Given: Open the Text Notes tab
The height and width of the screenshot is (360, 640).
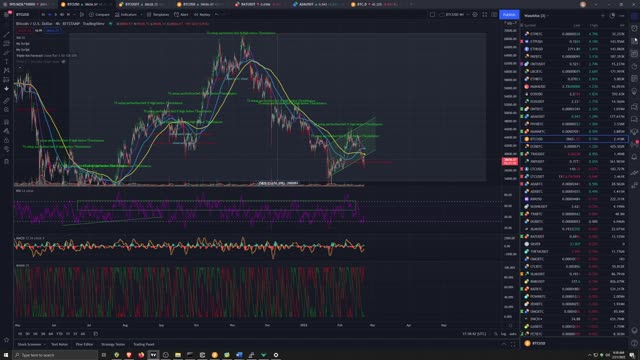Looking at the screenshot, I should tap(60, 344).
